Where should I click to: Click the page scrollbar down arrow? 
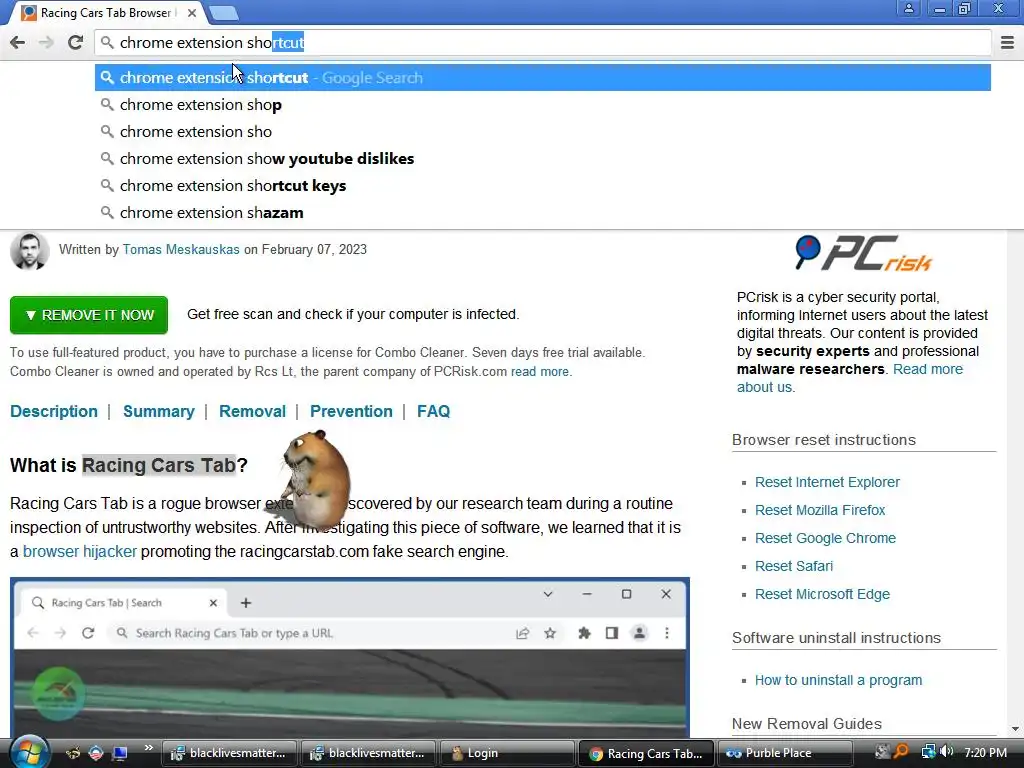(1015, 729)
